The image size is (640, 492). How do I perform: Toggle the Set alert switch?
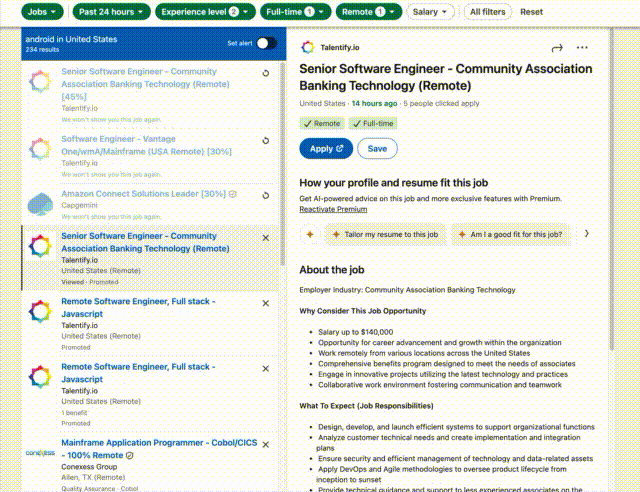tap(267, 43)
